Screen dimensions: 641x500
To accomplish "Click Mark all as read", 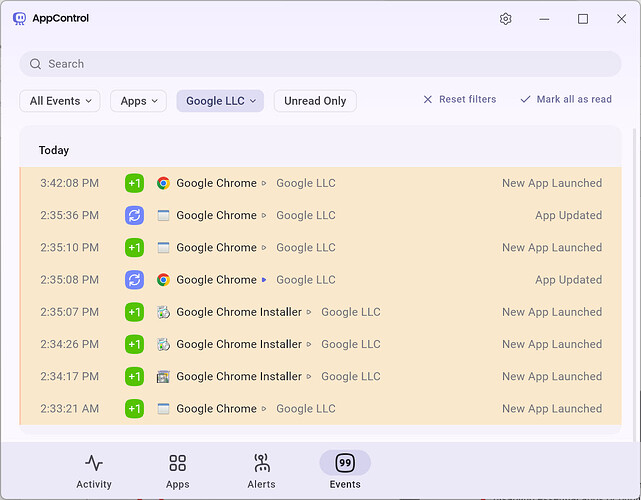I will pos(565,100).
